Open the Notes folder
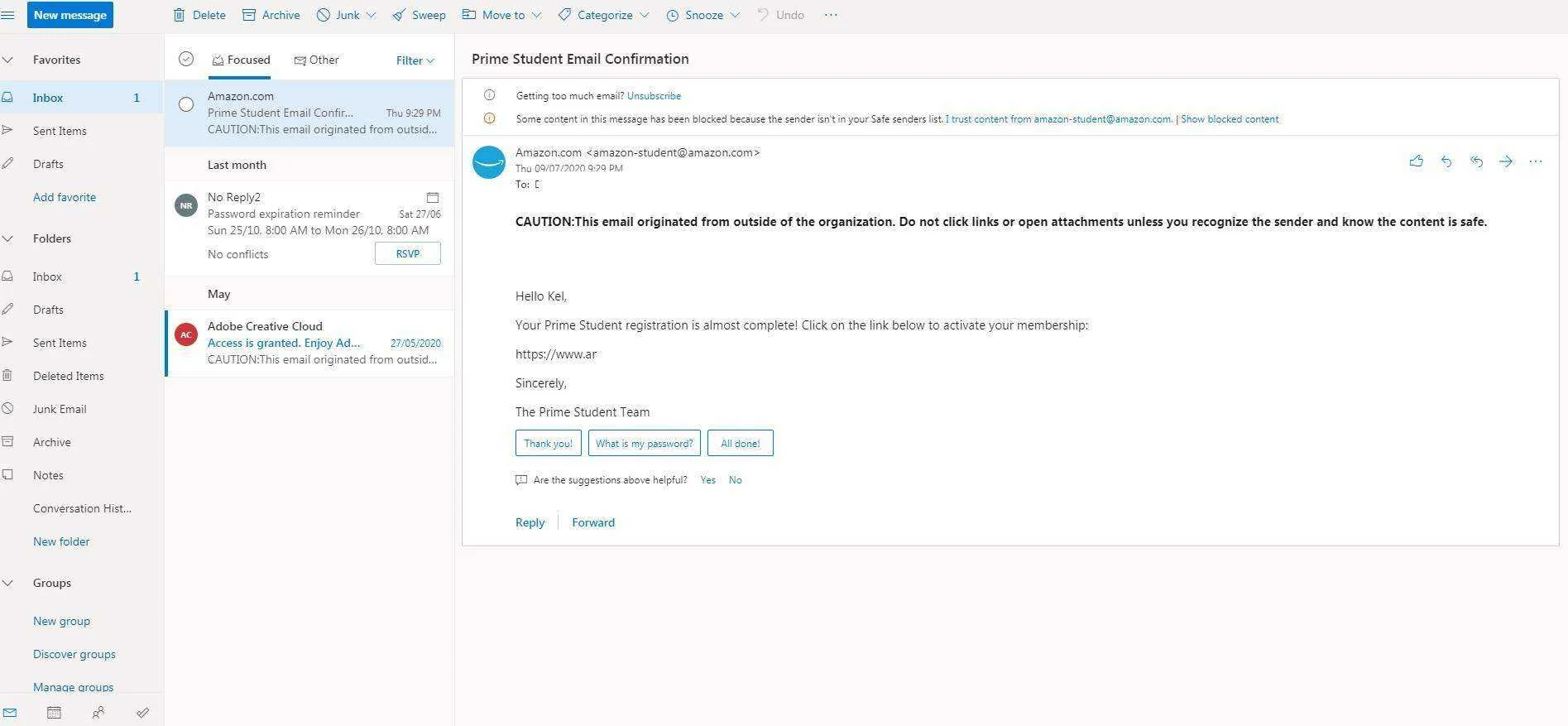 point(81,475)
